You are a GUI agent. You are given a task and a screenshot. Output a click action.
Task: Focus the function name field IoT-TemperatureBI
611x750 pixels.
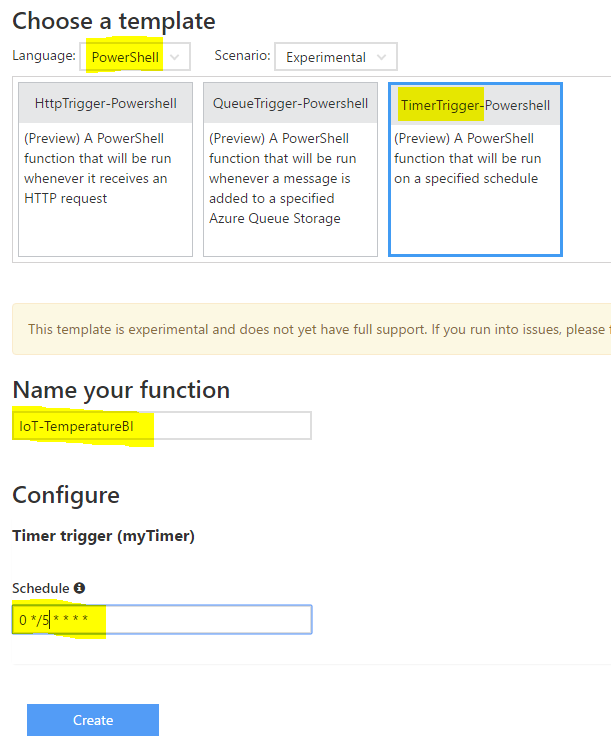[x=162, y=426]
